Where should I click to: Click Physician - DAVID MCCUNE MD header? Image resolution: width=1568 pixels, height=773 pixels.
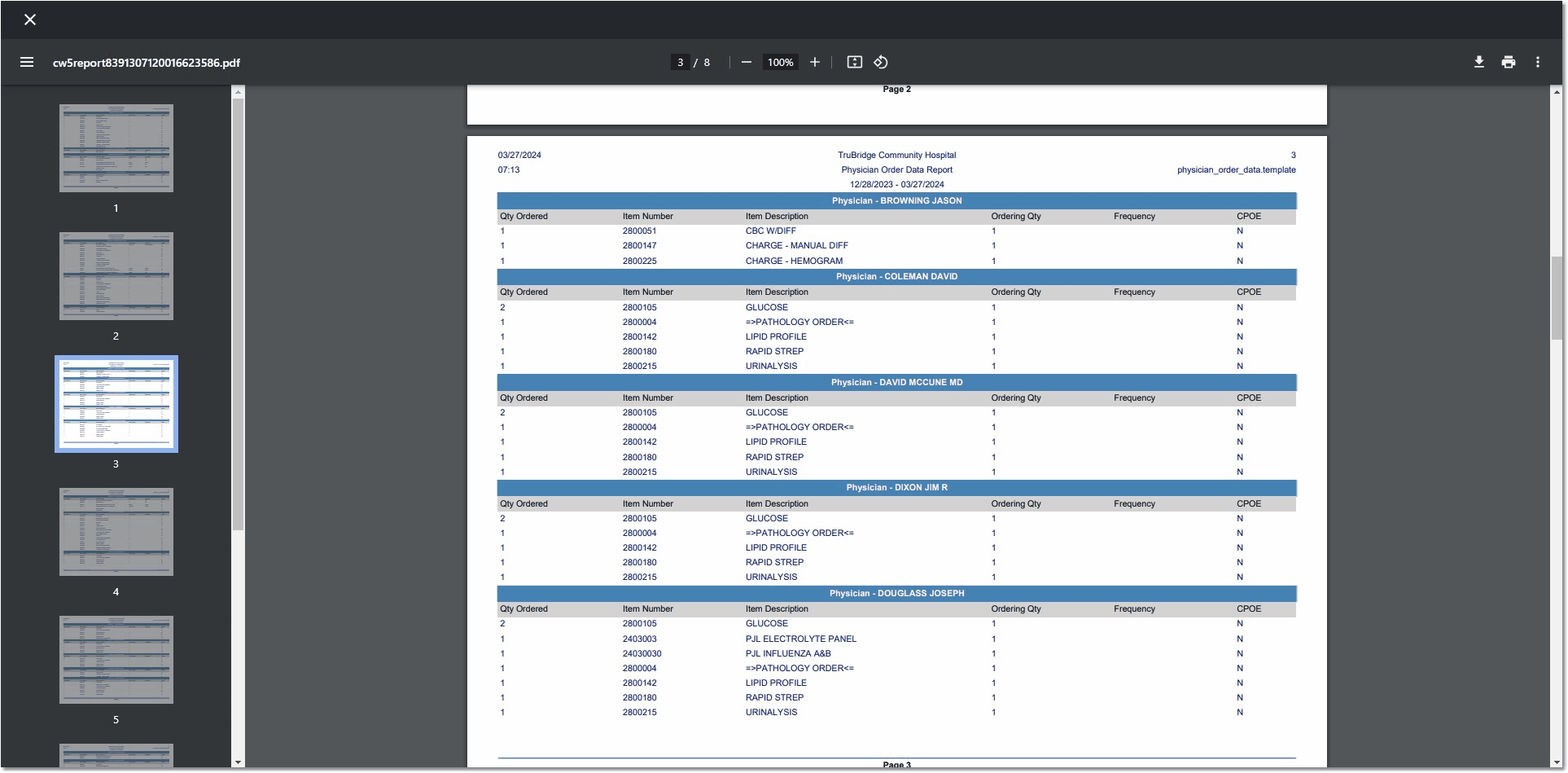(896, 382)
